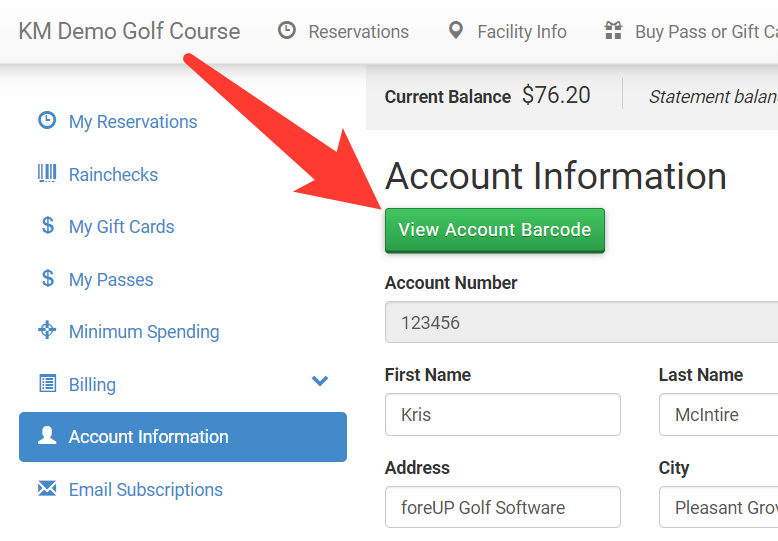Click the dollar icon beside My Gift Cards
The width and height of the screenshot is (778, 541).
(x=47, y=226)
